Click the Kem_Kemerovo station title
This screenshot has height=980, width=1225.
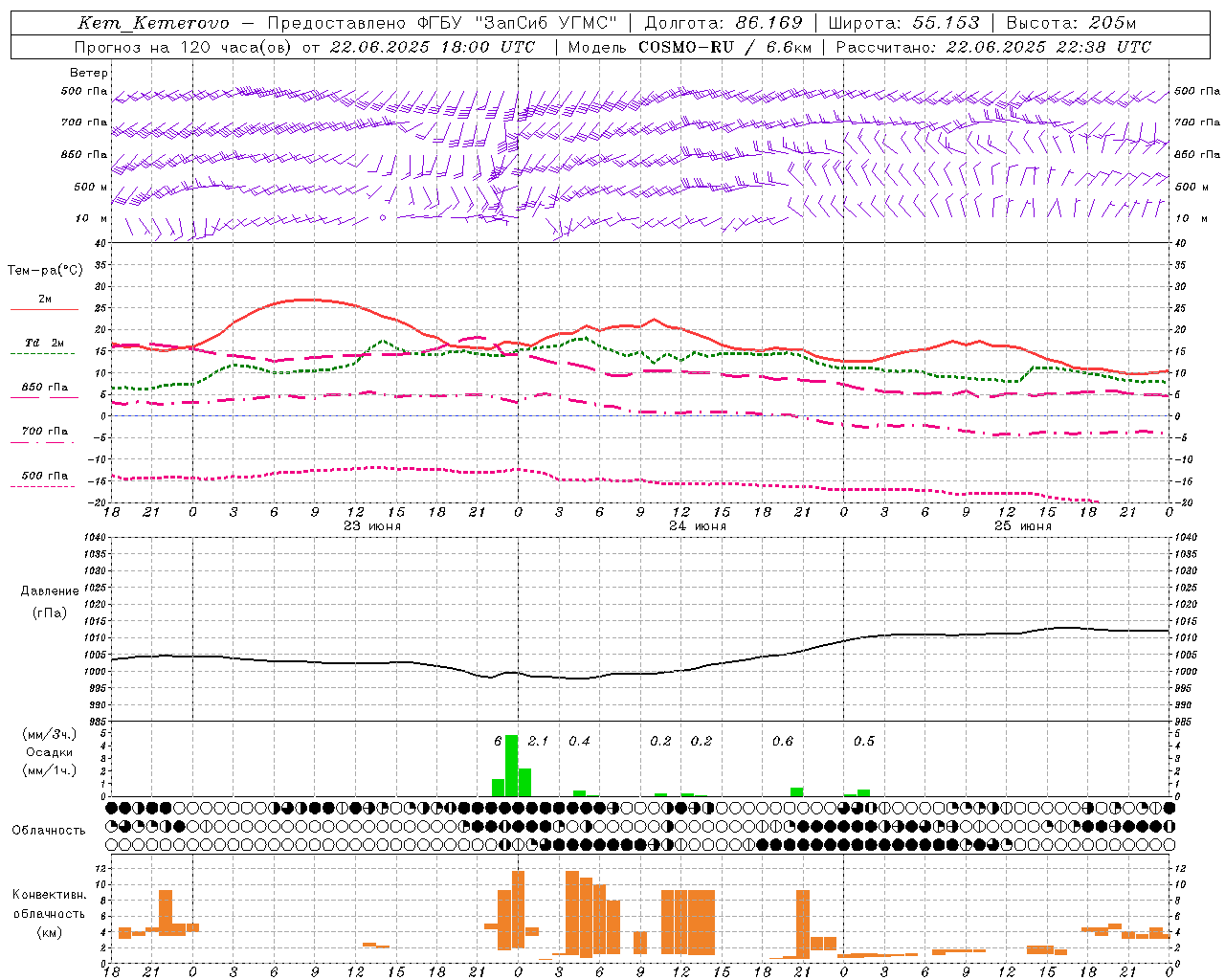154,23
